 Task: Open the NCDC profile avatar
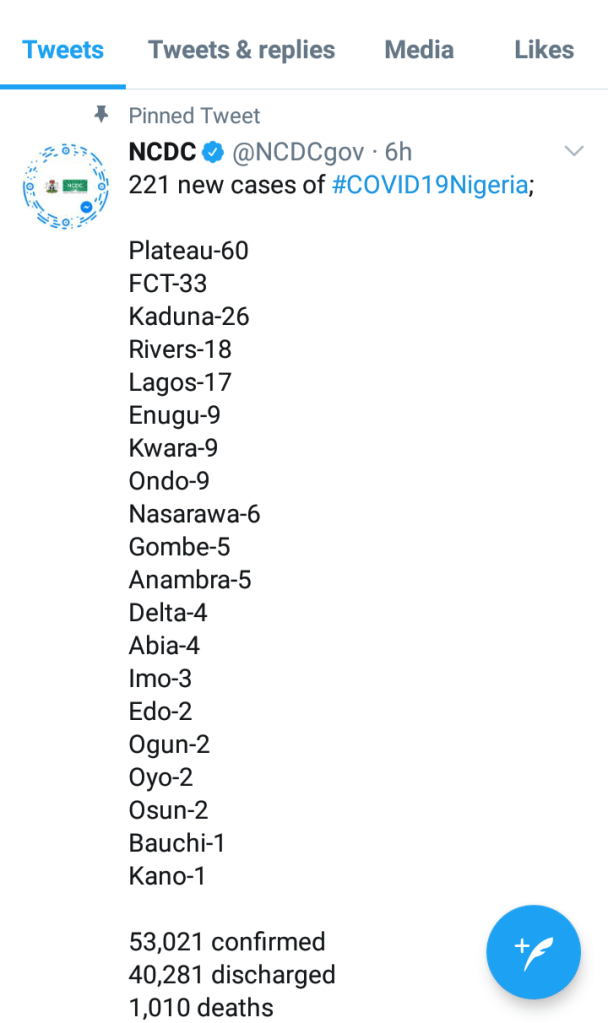point(65,186)
